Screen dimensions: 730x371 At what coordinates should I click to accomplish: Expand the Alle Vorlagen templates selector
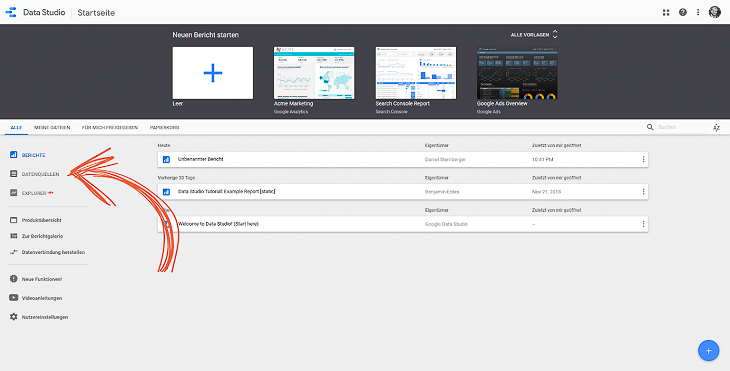(x=534, y=35)
